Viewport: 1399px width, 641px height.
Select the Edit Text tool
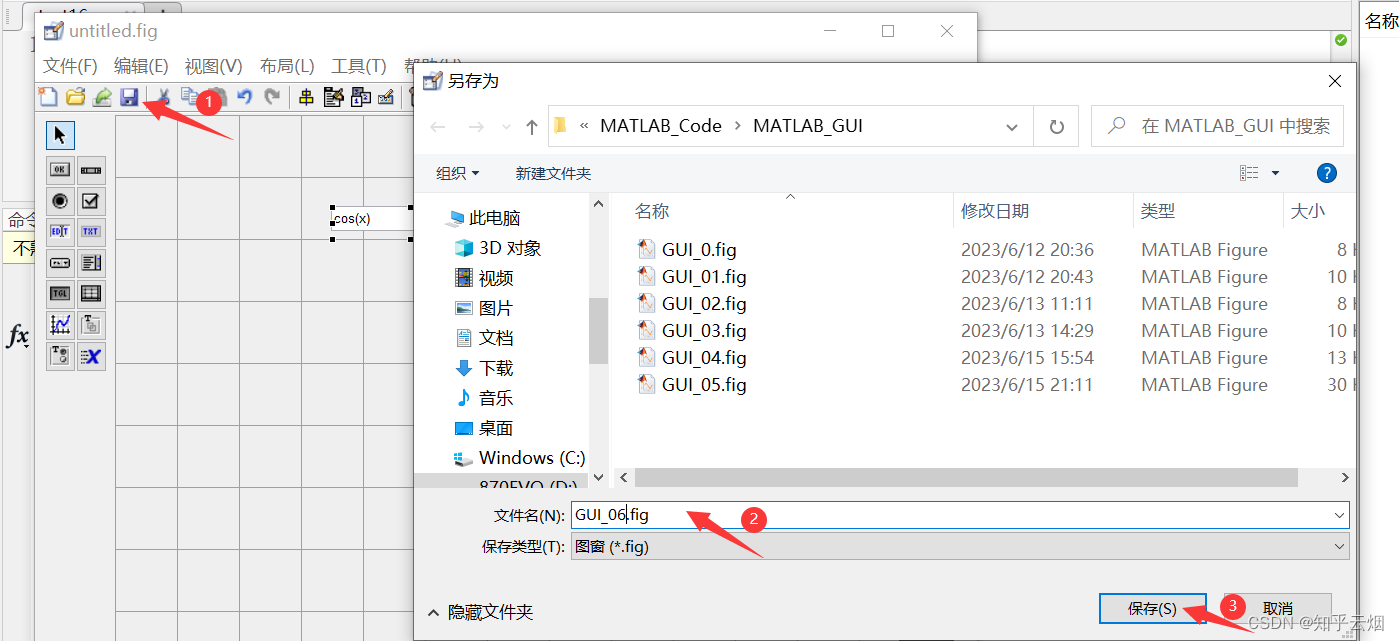pos(59,231)
